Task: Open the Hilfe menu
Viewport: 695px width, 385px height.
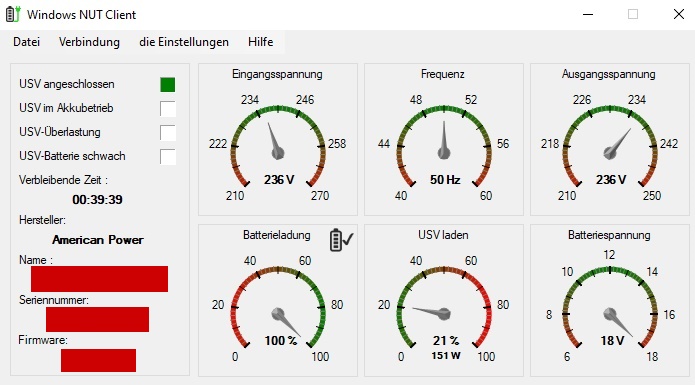Action: pos(261,42)
